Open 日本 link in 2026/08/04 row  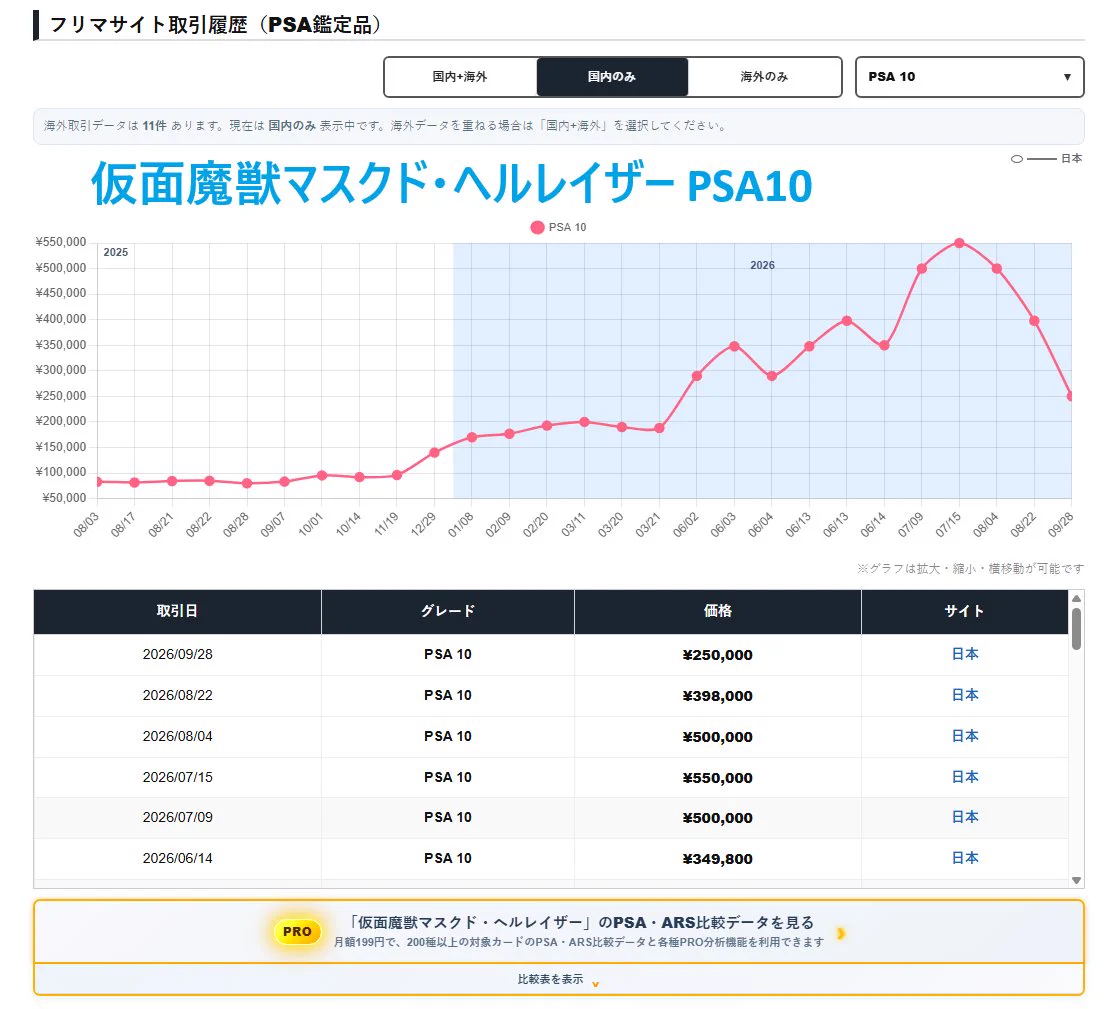[x=965, y=736]
